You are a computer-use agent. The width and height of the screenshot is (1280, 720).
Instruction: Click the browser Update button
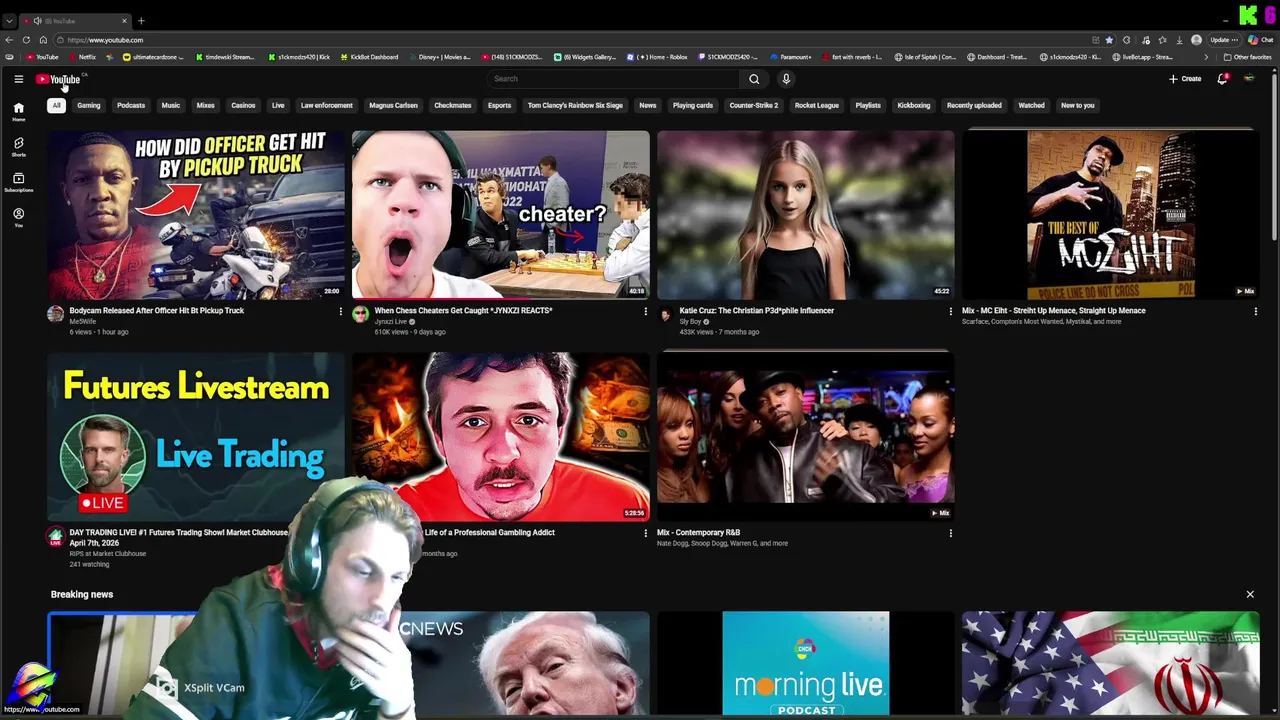1223,40
